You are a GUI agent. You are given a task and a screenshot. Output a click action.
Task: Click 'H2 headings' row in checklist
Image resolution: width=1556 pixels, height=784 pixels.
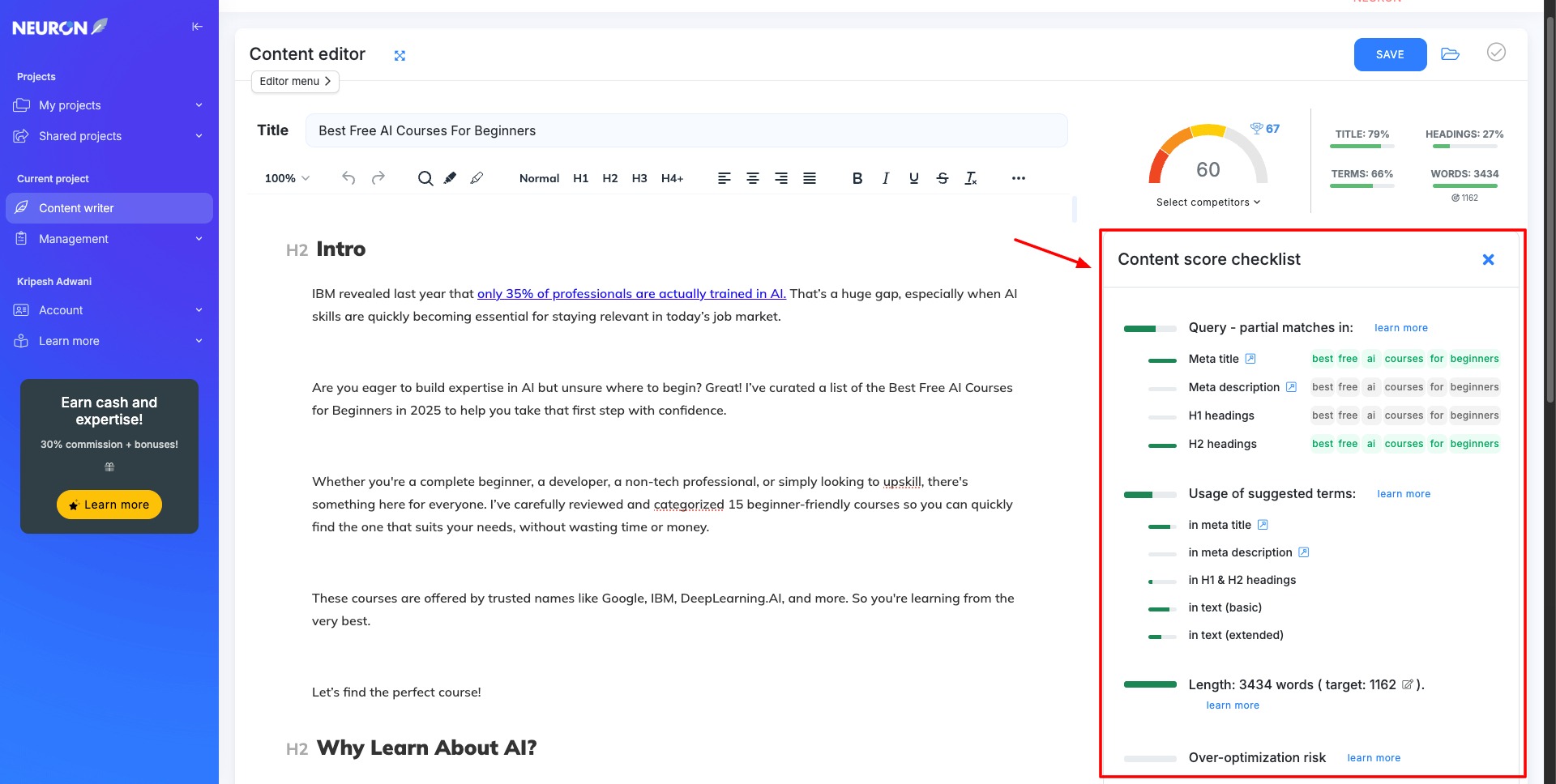click(1323, 444)
